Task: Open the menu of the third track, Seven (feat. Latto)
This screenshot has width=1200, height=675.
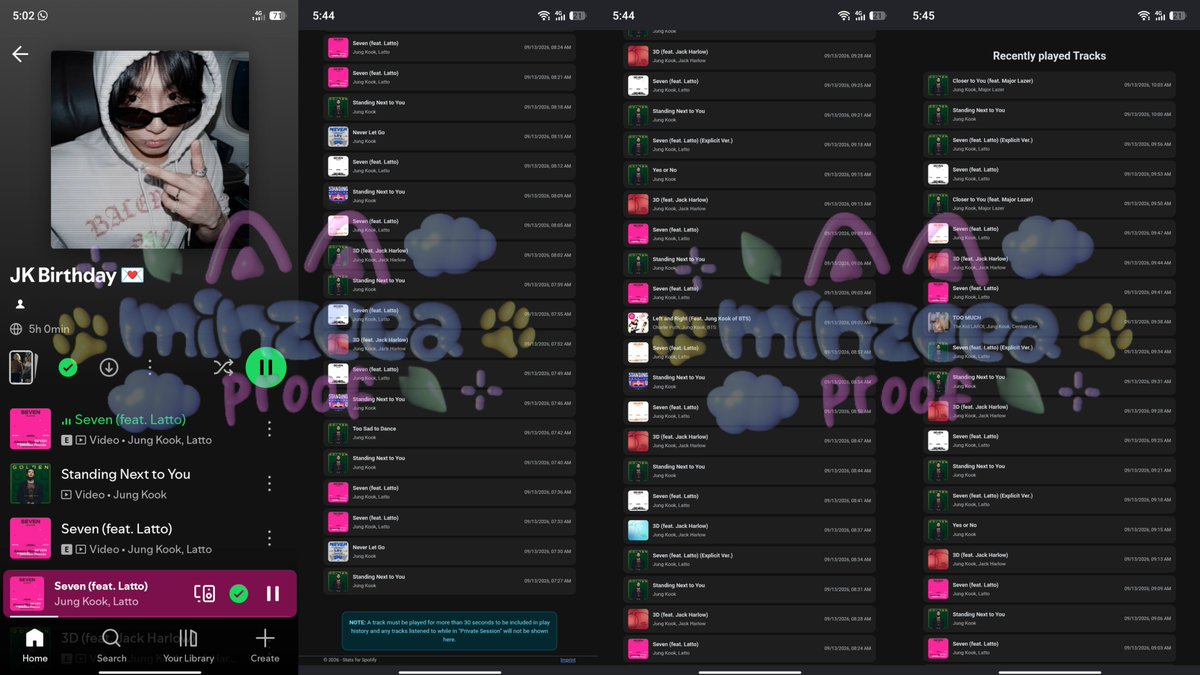Action: click(269, 538)
